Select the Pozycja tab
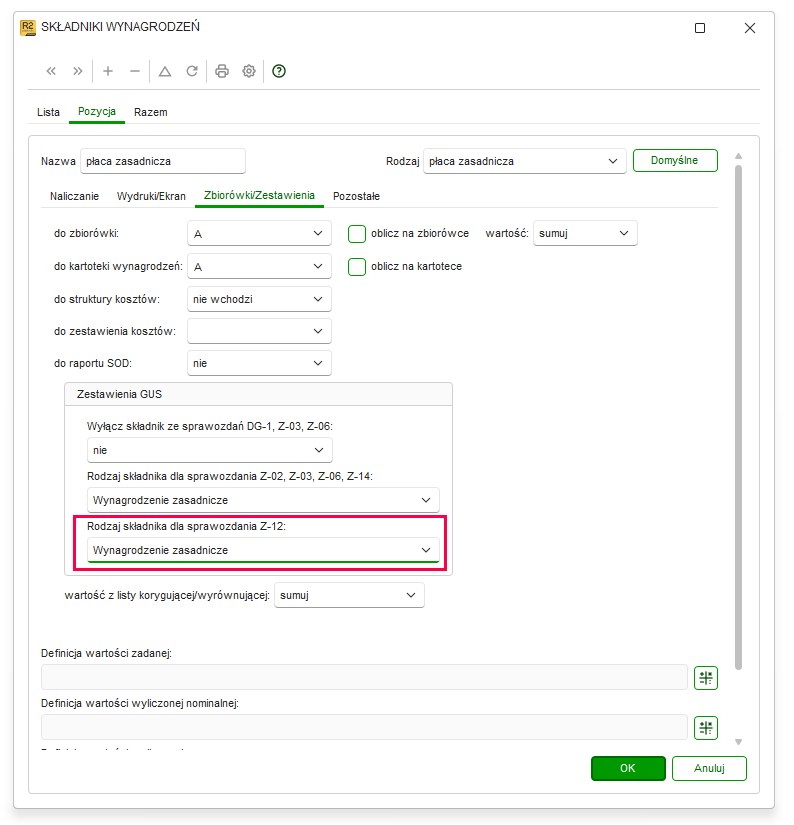This screenshot has width=794, height=825. coord(97,112)
